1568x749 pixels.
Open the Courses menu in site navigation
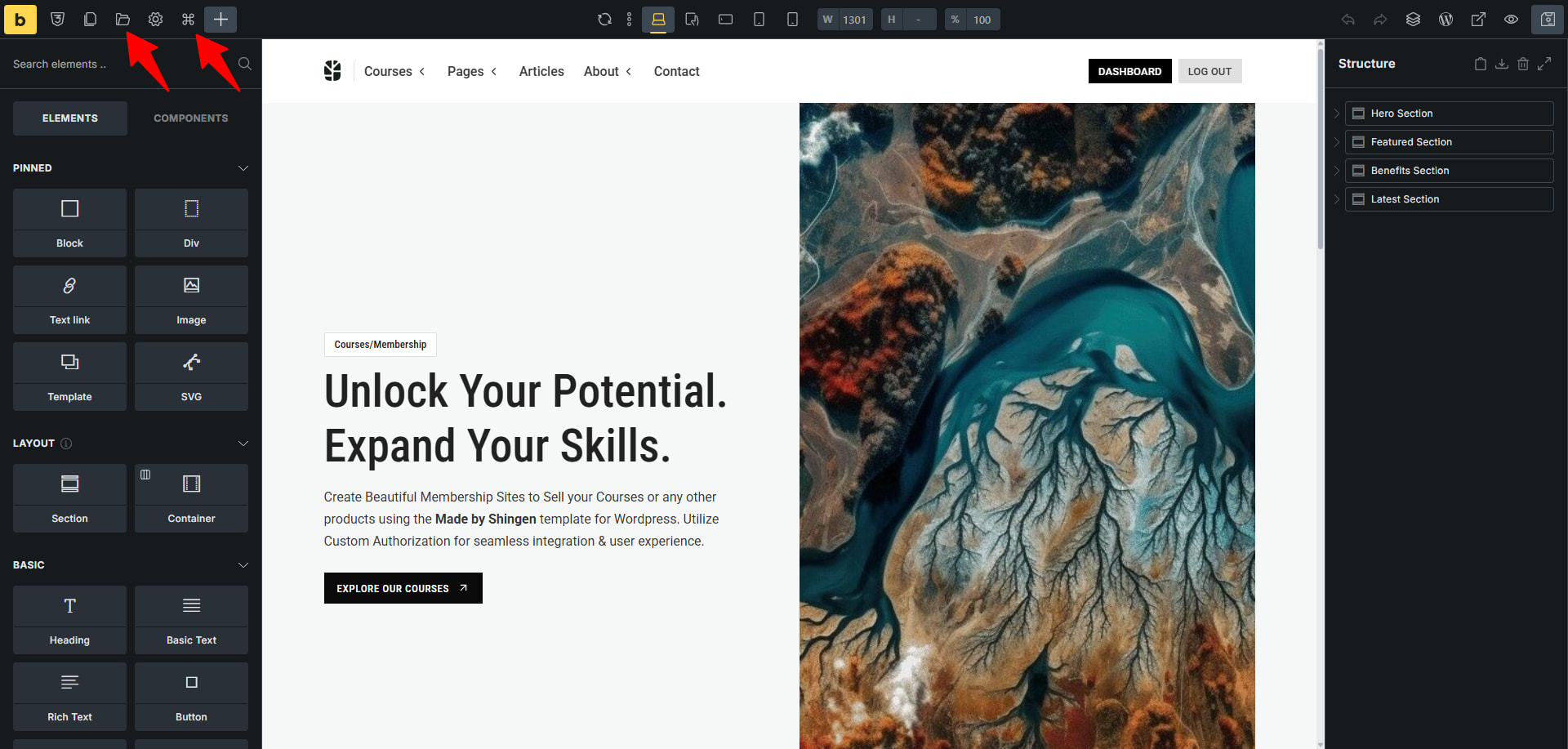[394, 72]
